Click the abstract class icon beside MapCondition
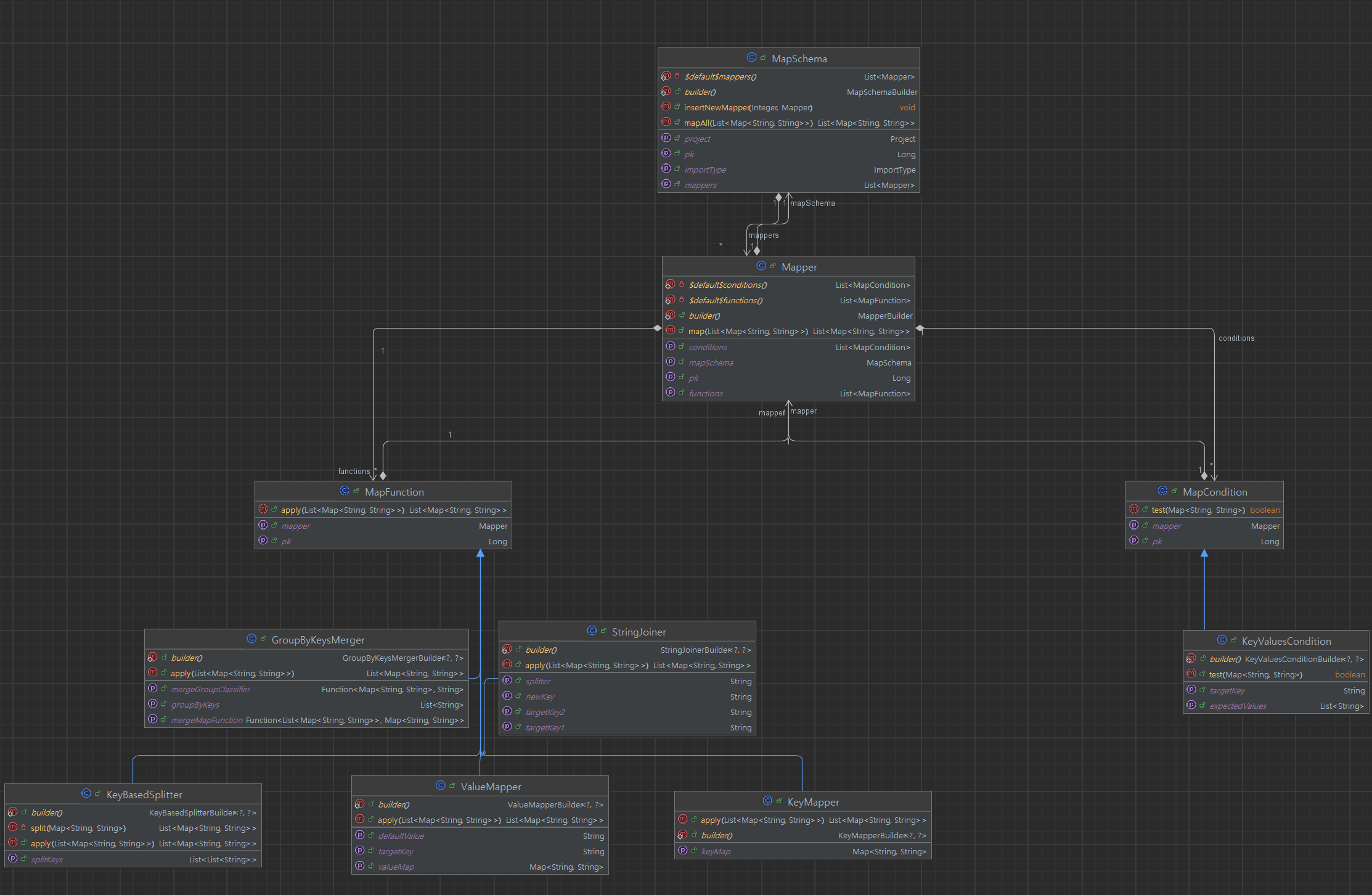This screenshot has width=1372, height=895. pos(1162,491)
